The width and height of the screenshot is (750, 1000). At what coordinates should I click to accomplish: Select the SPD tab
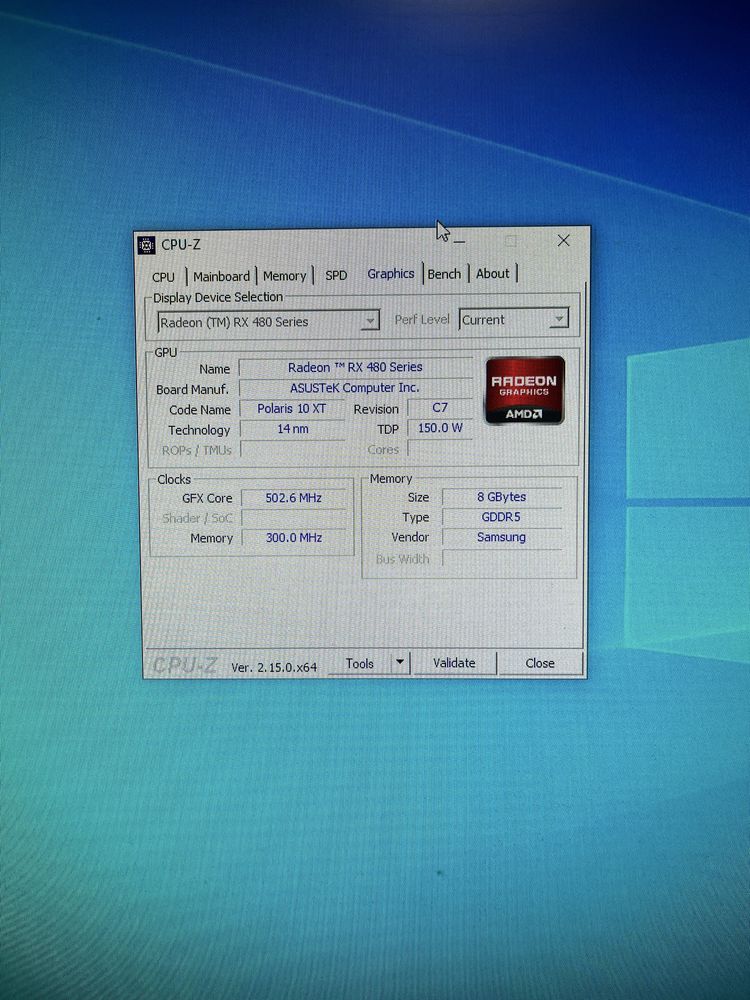pyautogui.click(x=336, y=275)
